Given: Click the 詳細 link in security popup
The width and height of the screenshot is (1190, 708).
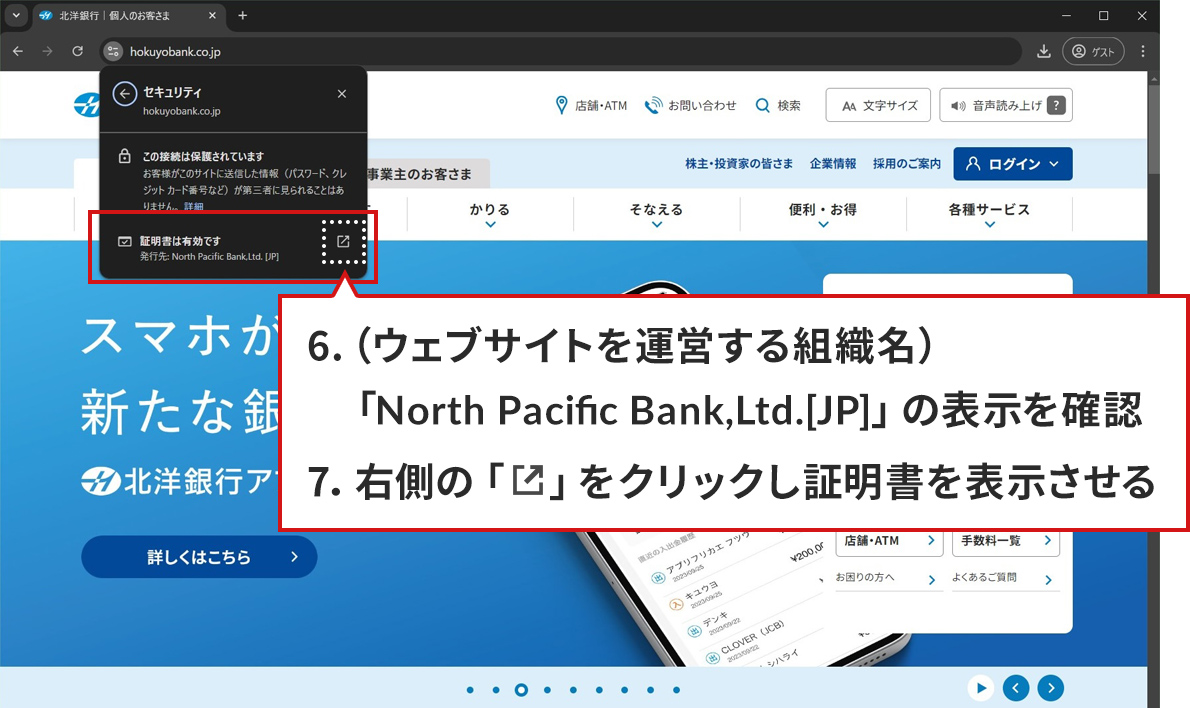Looking at the screenshot, I should point(194,206).
